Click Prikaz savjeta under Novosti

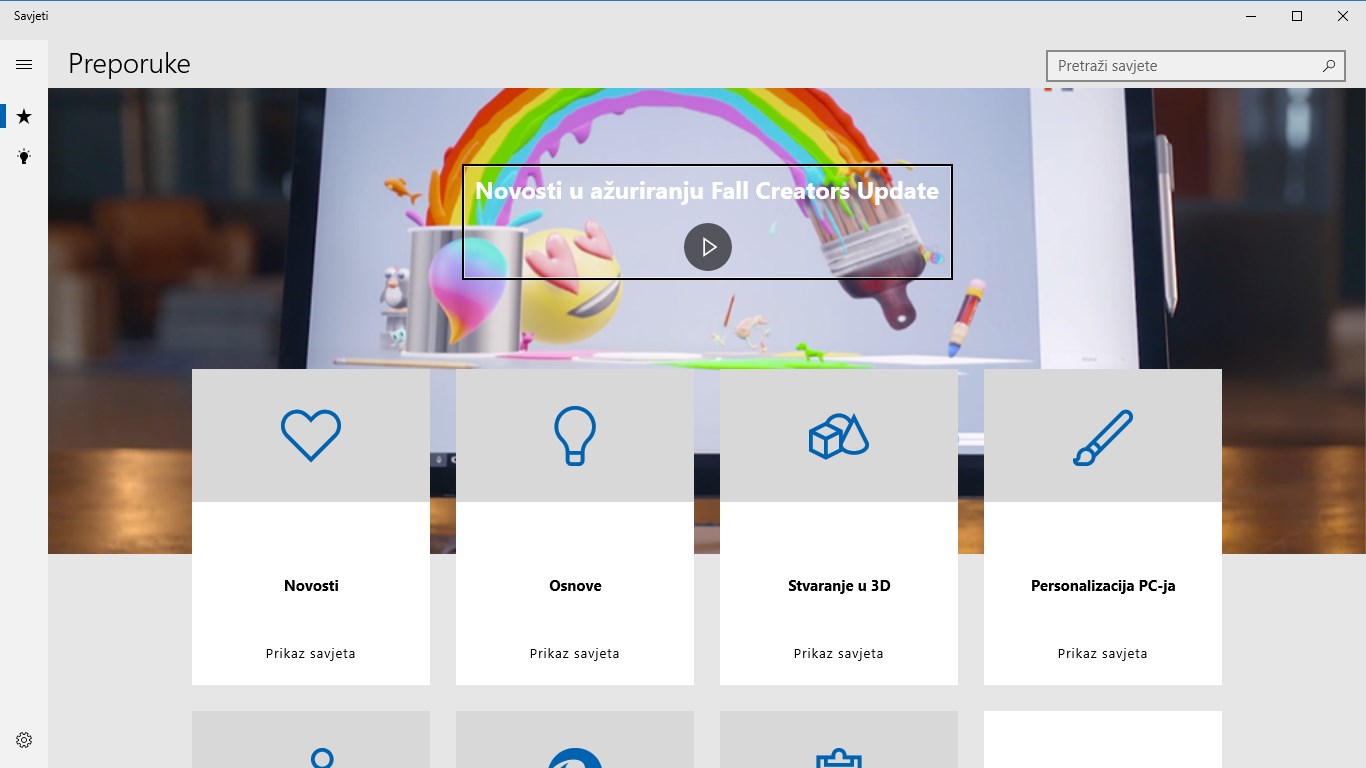311,653
